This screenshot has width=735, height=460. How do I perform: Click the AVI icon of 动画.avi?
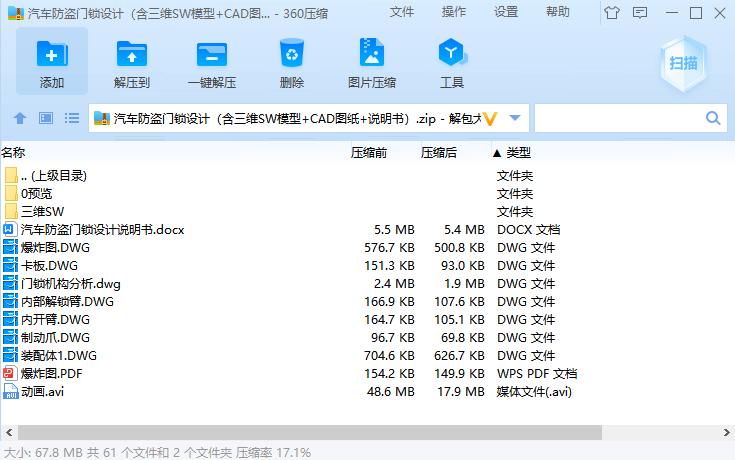[10, 392]
